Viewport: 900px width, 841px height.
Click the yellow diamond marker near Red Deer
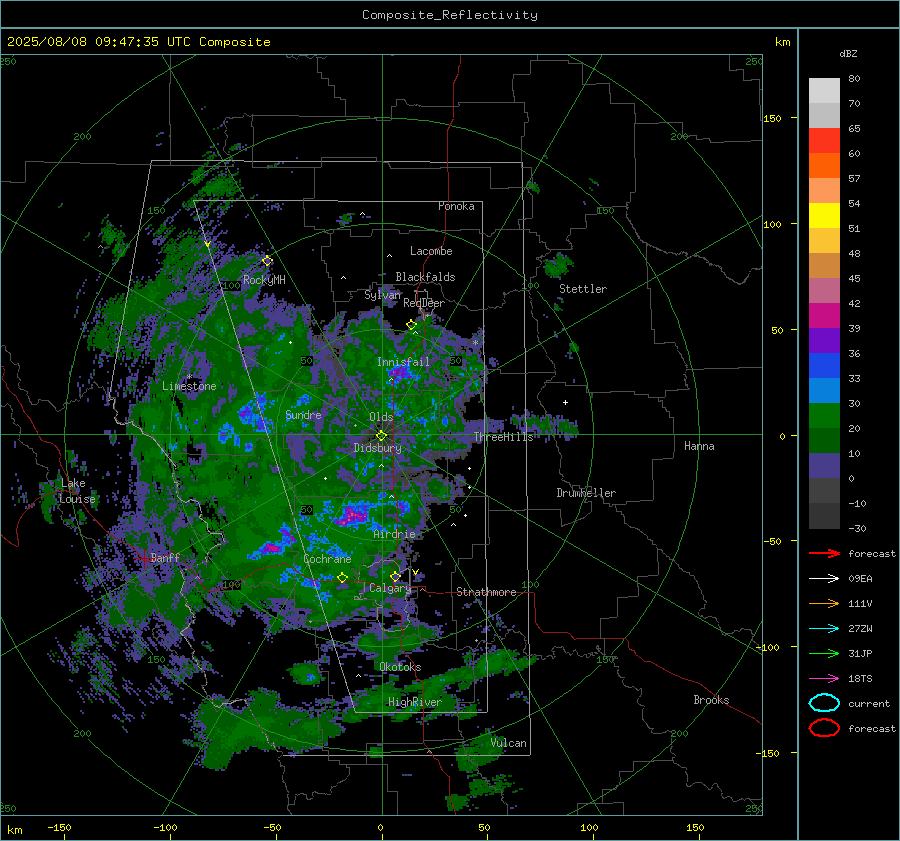click(x=411, y=325)
